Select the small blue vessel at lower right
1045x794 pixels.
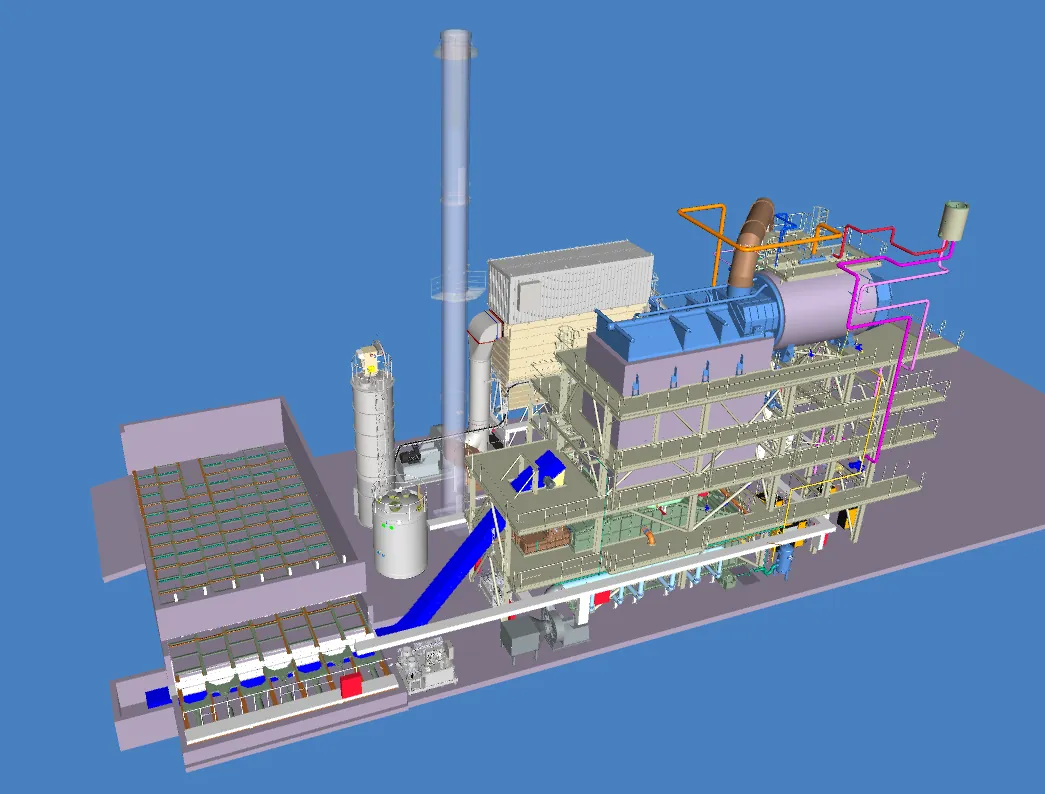pyautogui.click(x=784, y=560)
